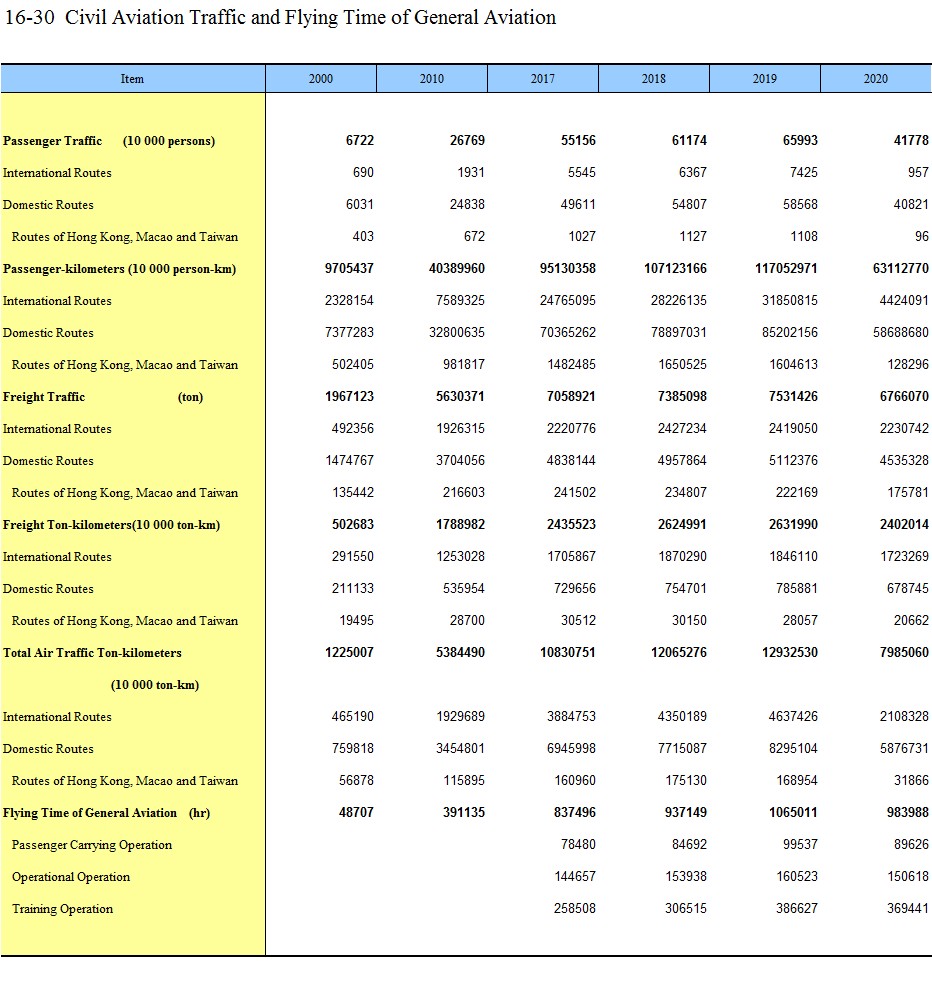Click the 2000 Freight Traffic value 1967123
Viewport: 932px width, 989px height.
pyautogui.click(x=349, y=397)
